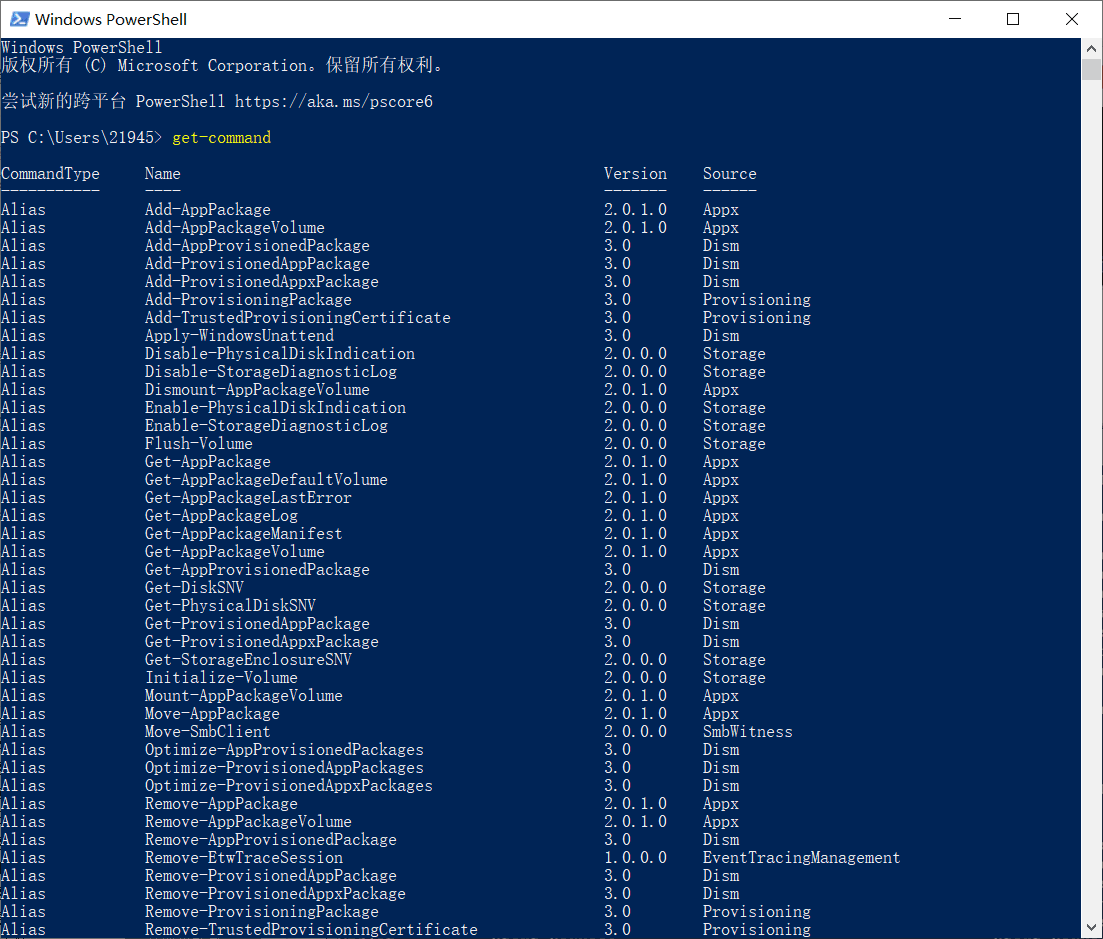Close the Windows PowerShell window
The image size is (1103, 939).
[x=1071, y=19]
